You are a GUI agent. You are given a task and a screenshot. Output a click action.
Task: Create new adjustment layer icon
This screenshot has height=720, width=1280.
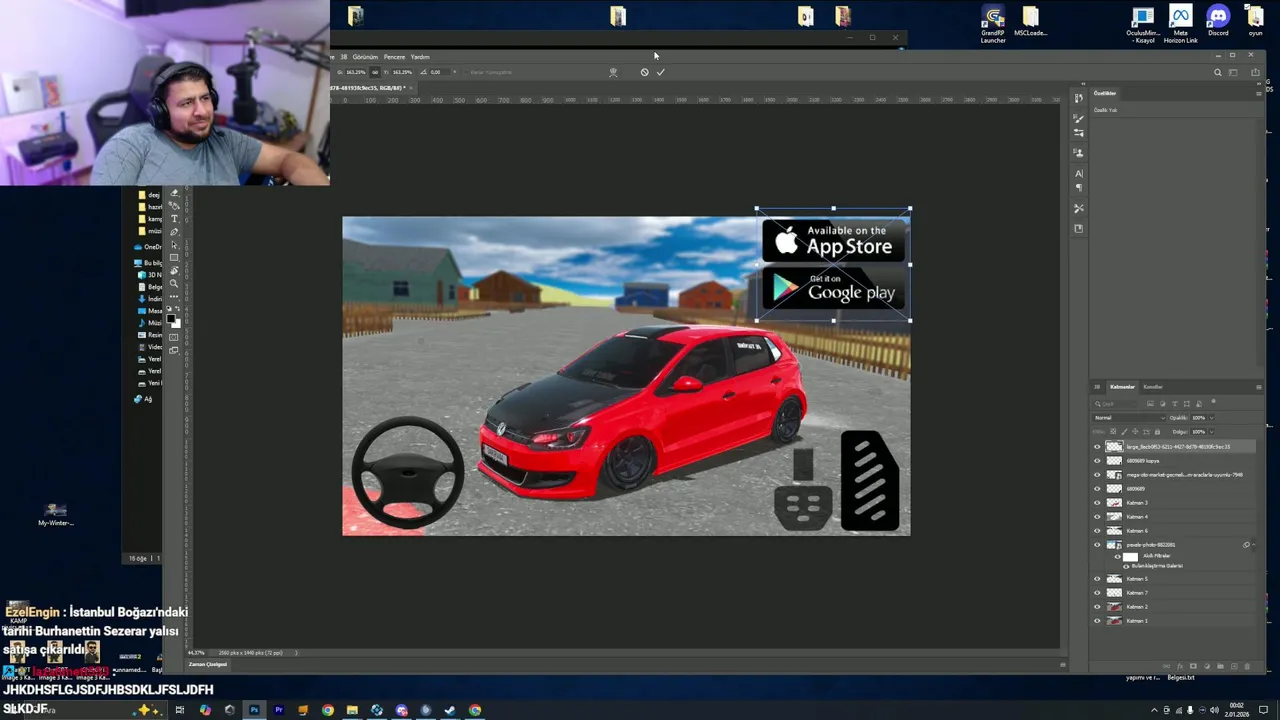point(1207,666)
